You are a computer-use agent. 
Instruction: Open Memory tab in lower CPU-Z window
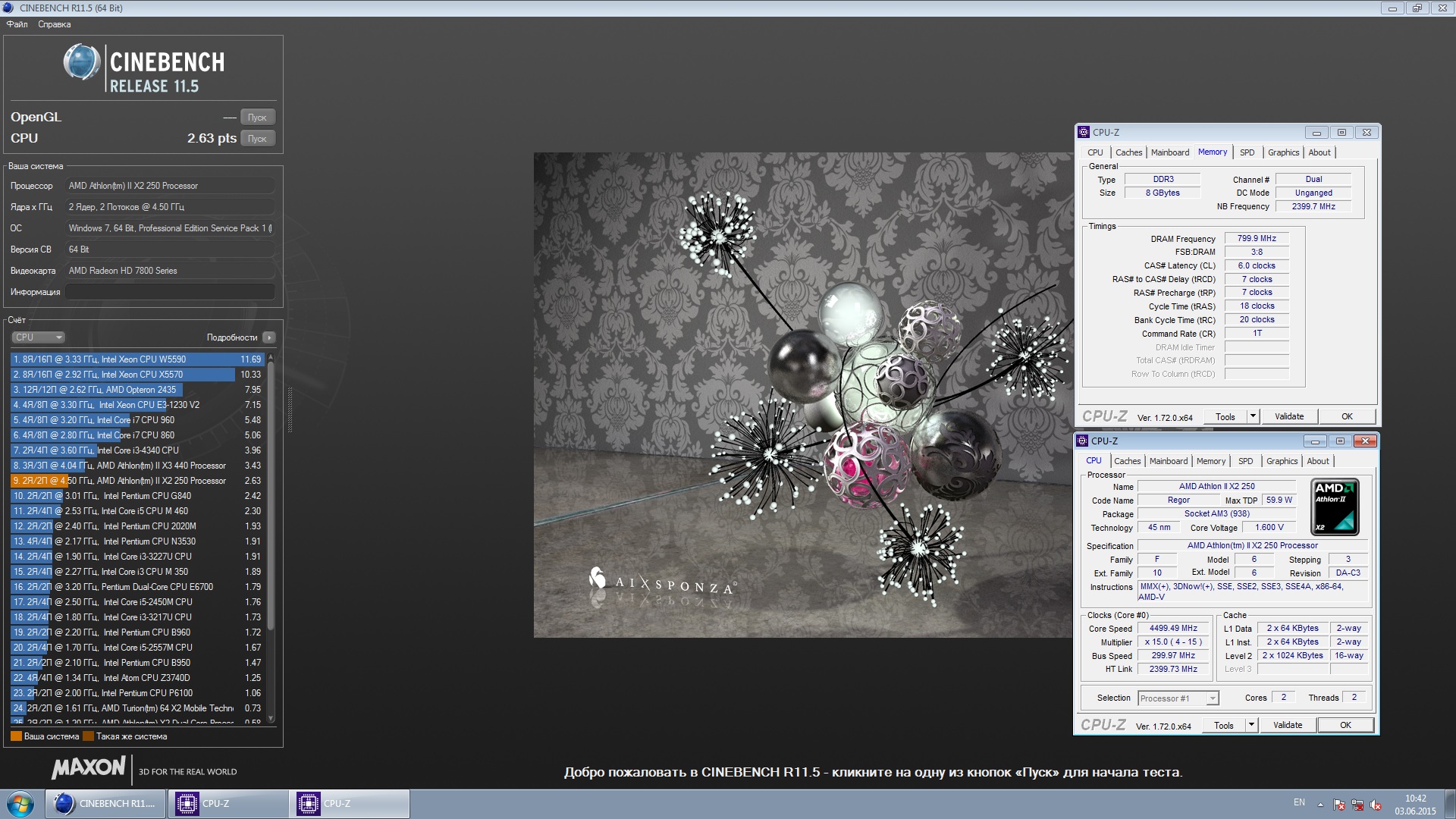click(x=1210, y=461)
